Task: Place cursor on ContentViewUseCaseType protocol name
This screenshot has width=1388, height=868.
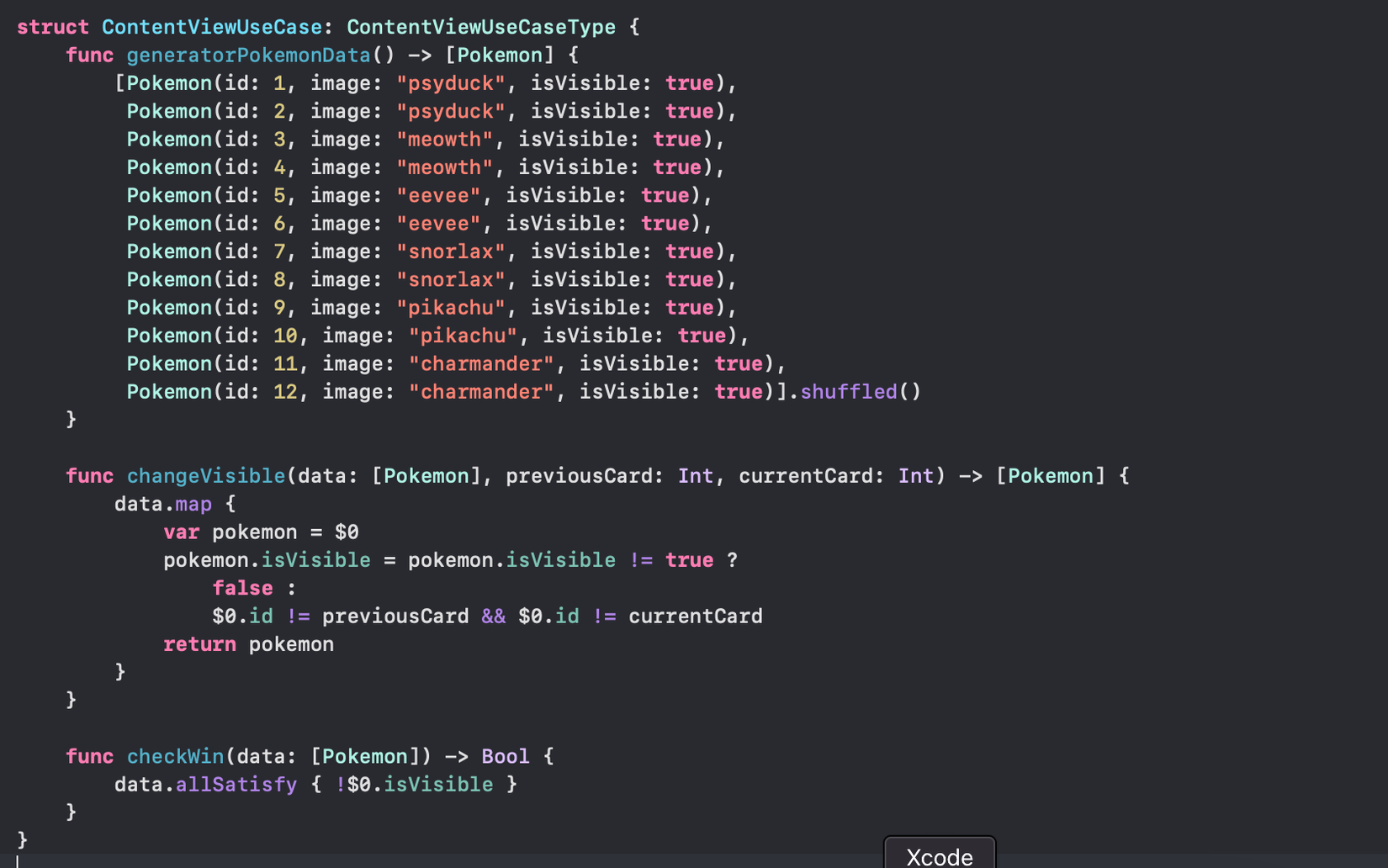Action: click(480, 27)
